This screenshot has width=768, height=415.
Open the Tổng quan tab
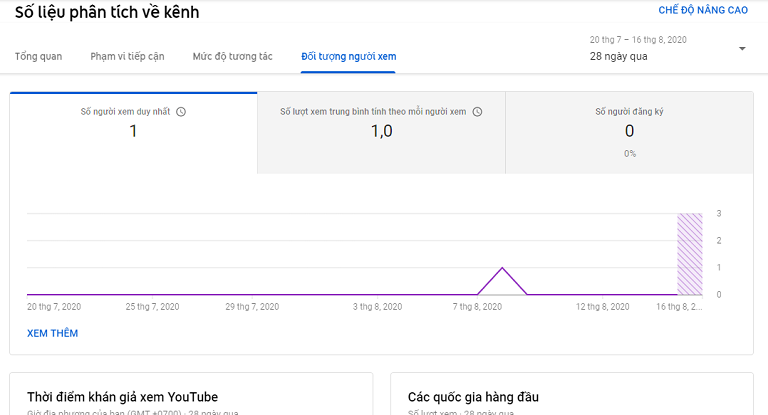pyautogui.click(x=38, y=56)
